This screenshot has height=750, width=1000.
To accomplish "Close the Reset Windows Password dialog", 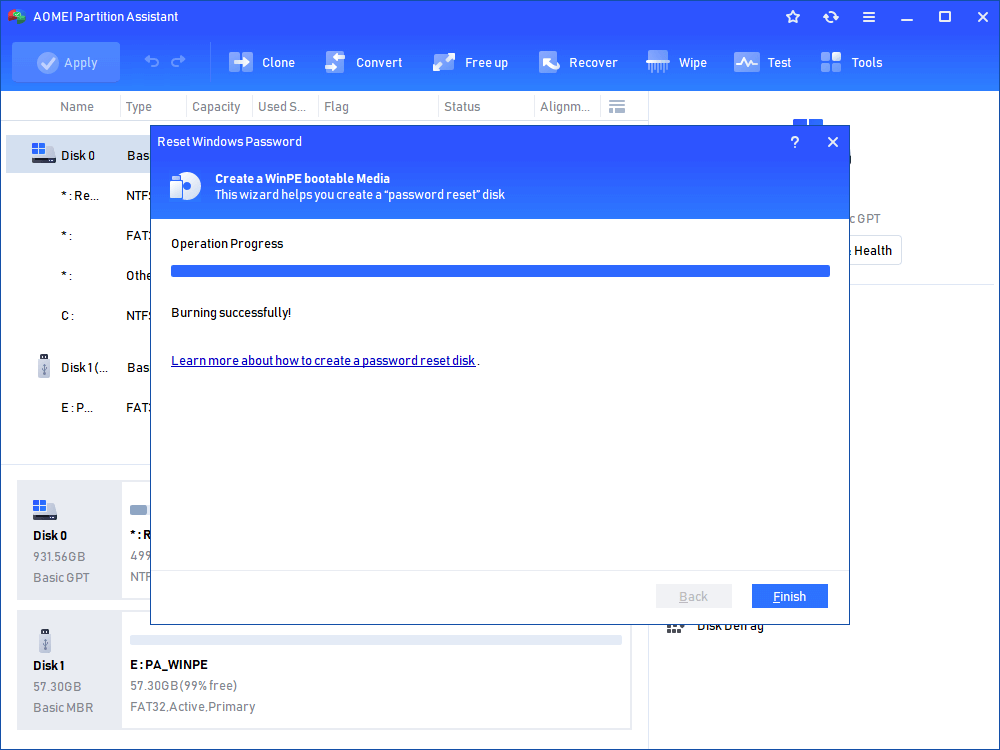I will (x=833, y=142).
